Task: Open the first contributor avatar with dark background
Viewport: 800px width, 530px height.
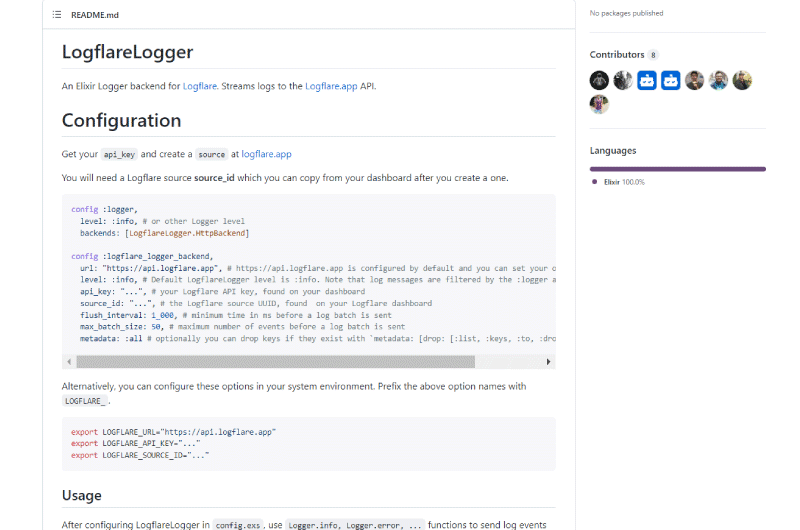Action: [x=599, y=81]
